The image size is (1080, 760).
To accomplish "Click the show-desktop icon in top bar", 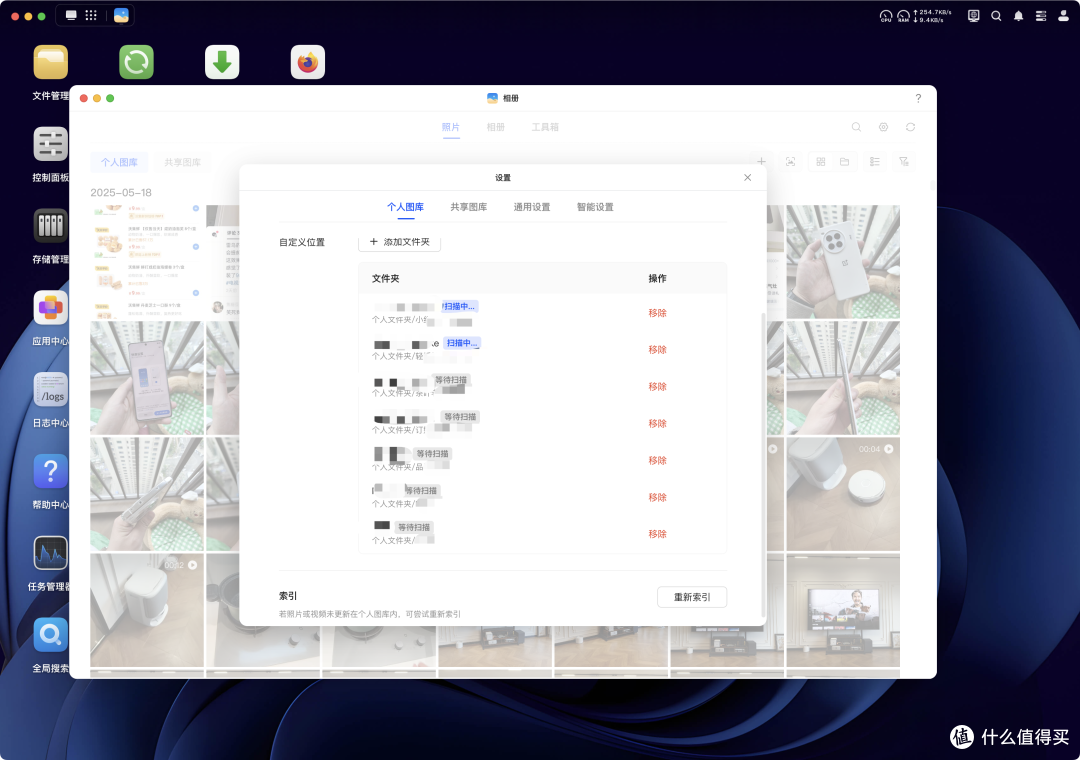I will pos(71,15).
